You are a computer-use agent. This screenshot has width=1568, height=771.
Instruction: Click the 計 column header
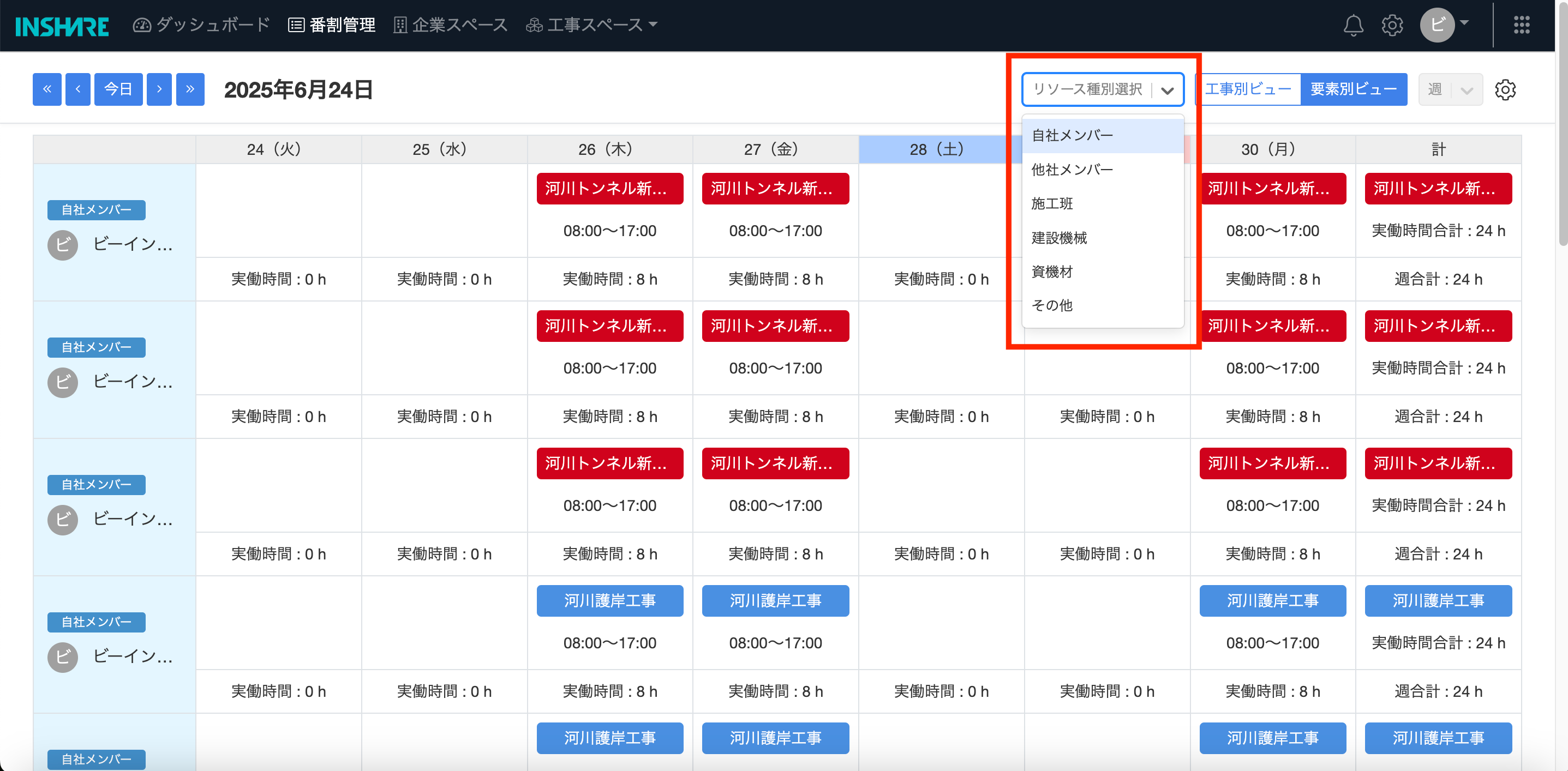click(x=1438, y=150)
